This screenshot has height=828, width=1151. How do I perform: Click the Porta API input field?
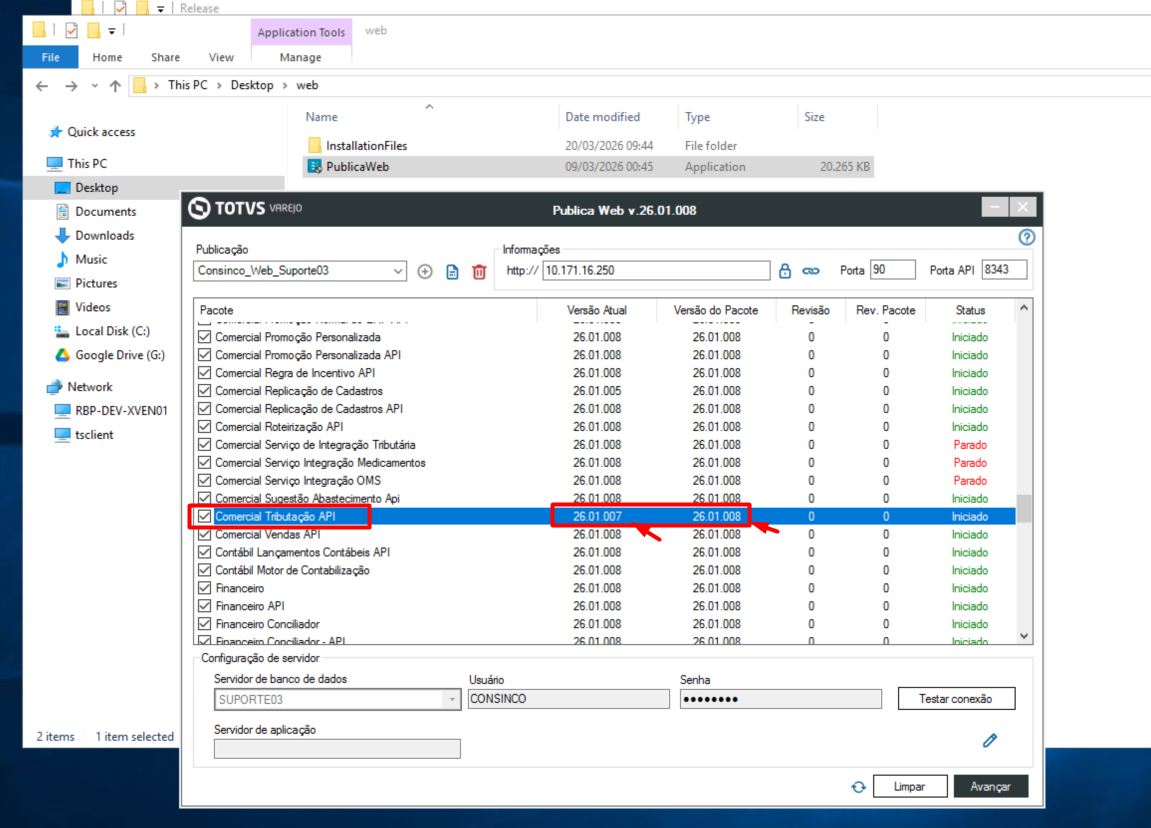(1004, 270)
